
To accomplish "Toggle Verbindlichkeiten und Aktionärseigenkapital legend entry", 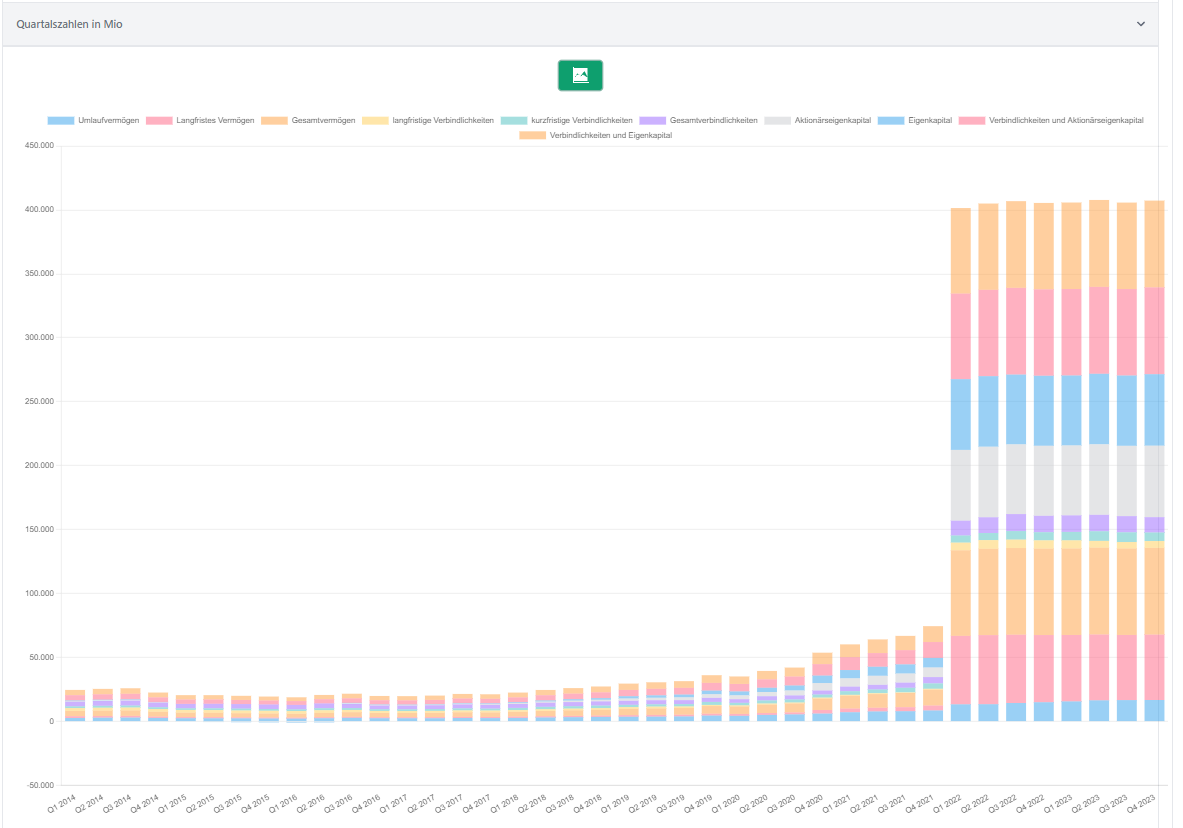I will (x=1051, y=121).
